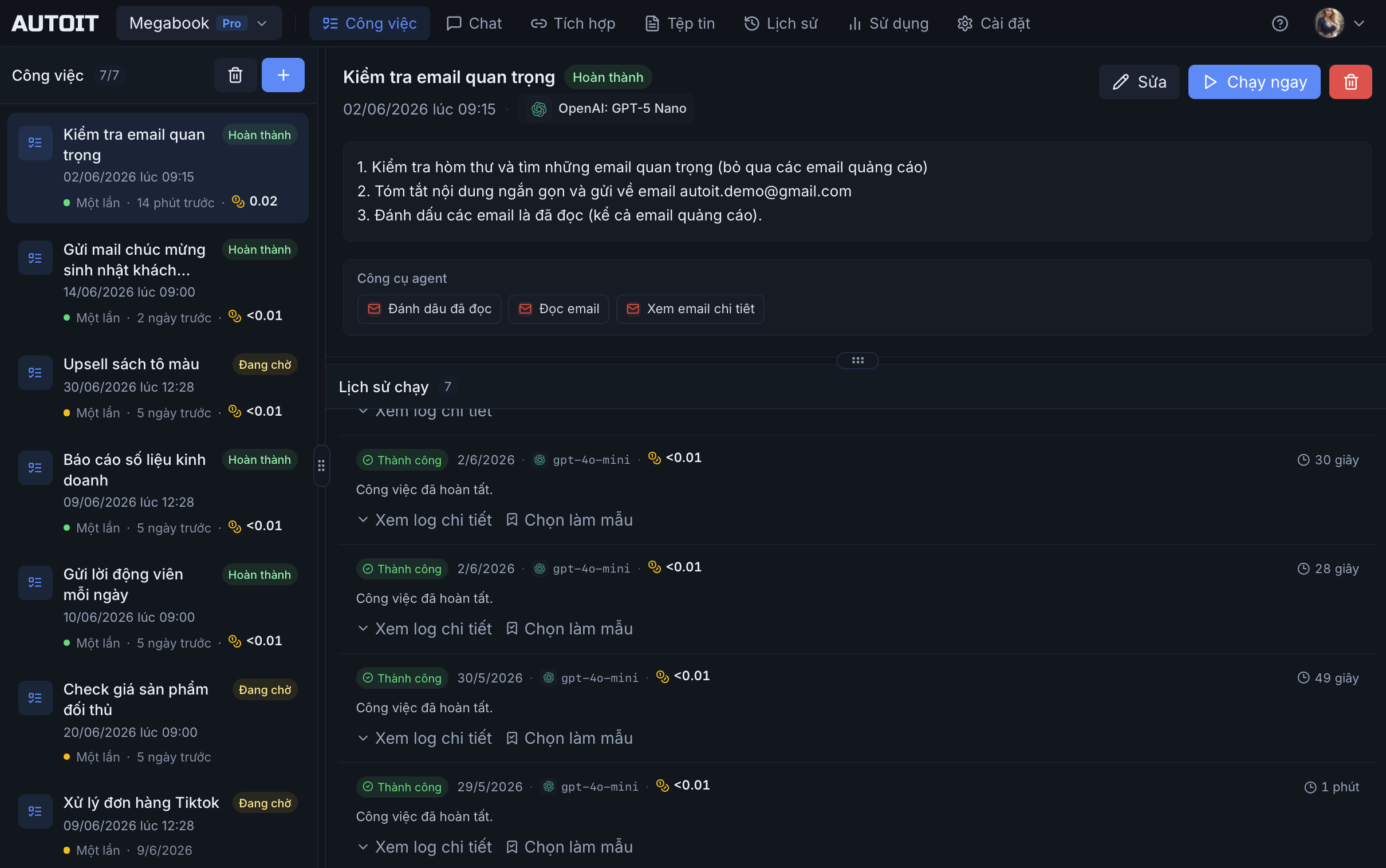
Task: Click the user profile avatar
Action: [1329, 23]
